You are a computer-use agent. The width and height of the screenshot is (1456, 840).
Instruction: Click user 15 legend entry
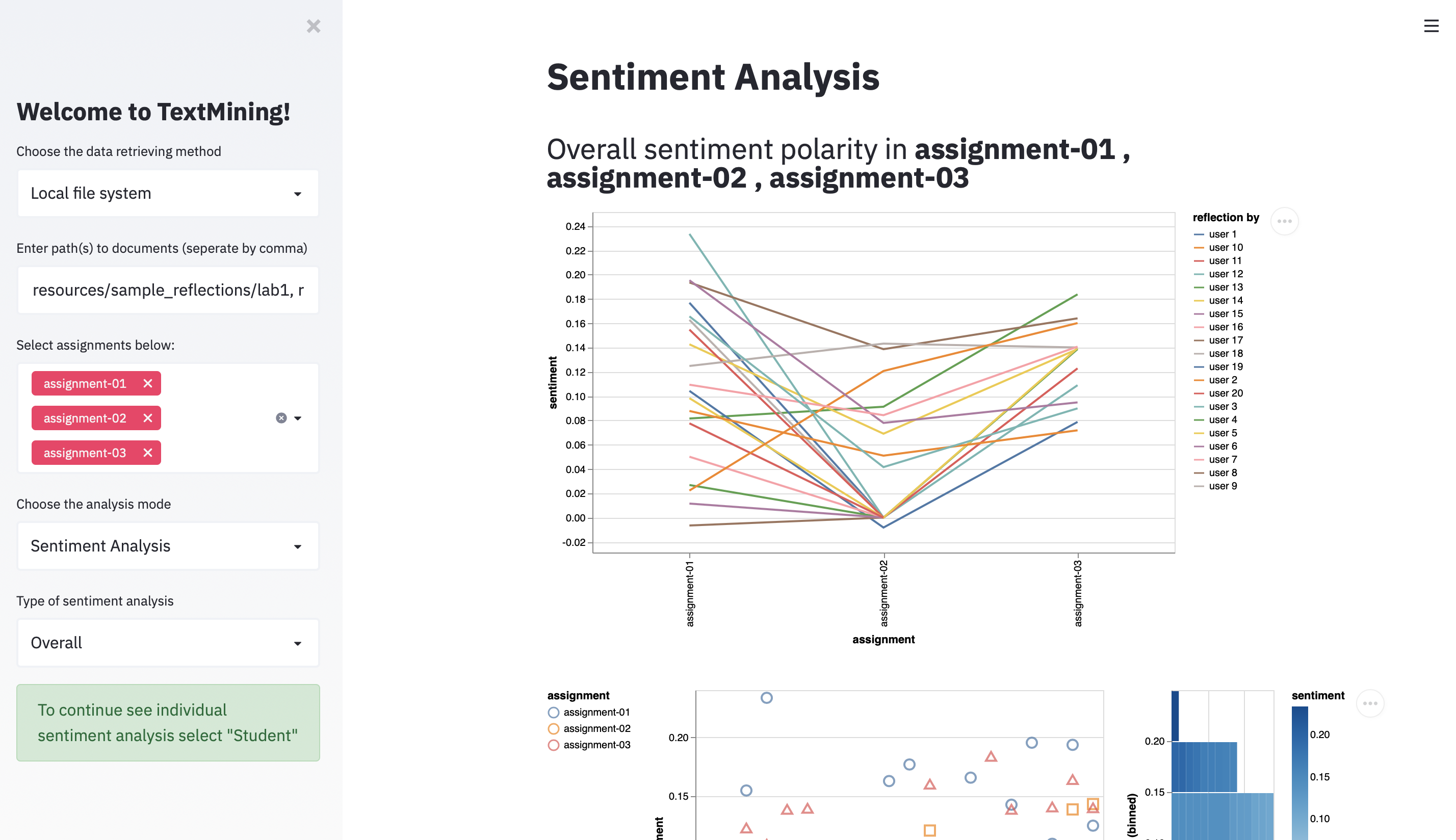click(x=1218, y=314)
